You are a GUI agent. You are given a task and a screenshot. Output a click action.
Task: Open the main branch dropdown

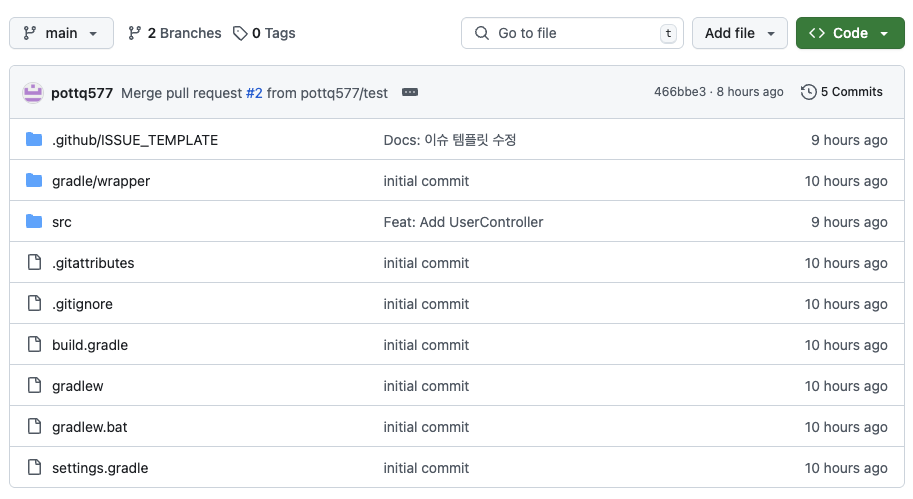coord(61,33)
